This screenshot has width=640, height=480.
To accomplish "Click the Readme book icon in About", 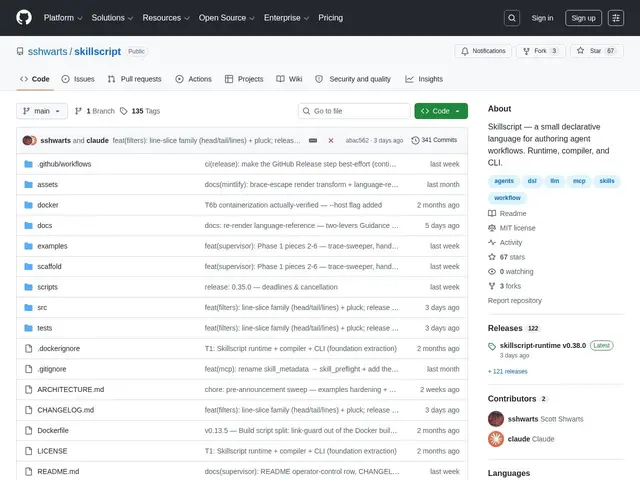I will tap(492, 213).
